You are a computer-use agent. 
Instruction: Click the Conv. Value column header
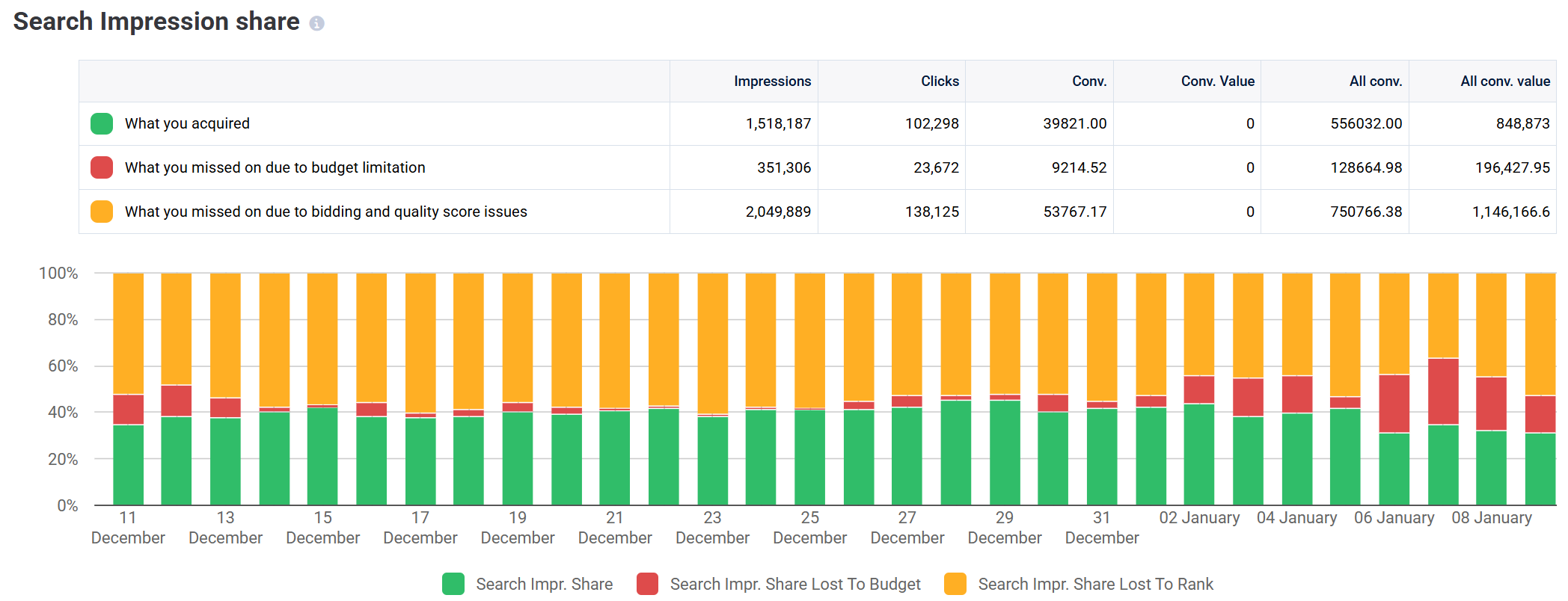pyautogui.click(x=1217, y=81)
